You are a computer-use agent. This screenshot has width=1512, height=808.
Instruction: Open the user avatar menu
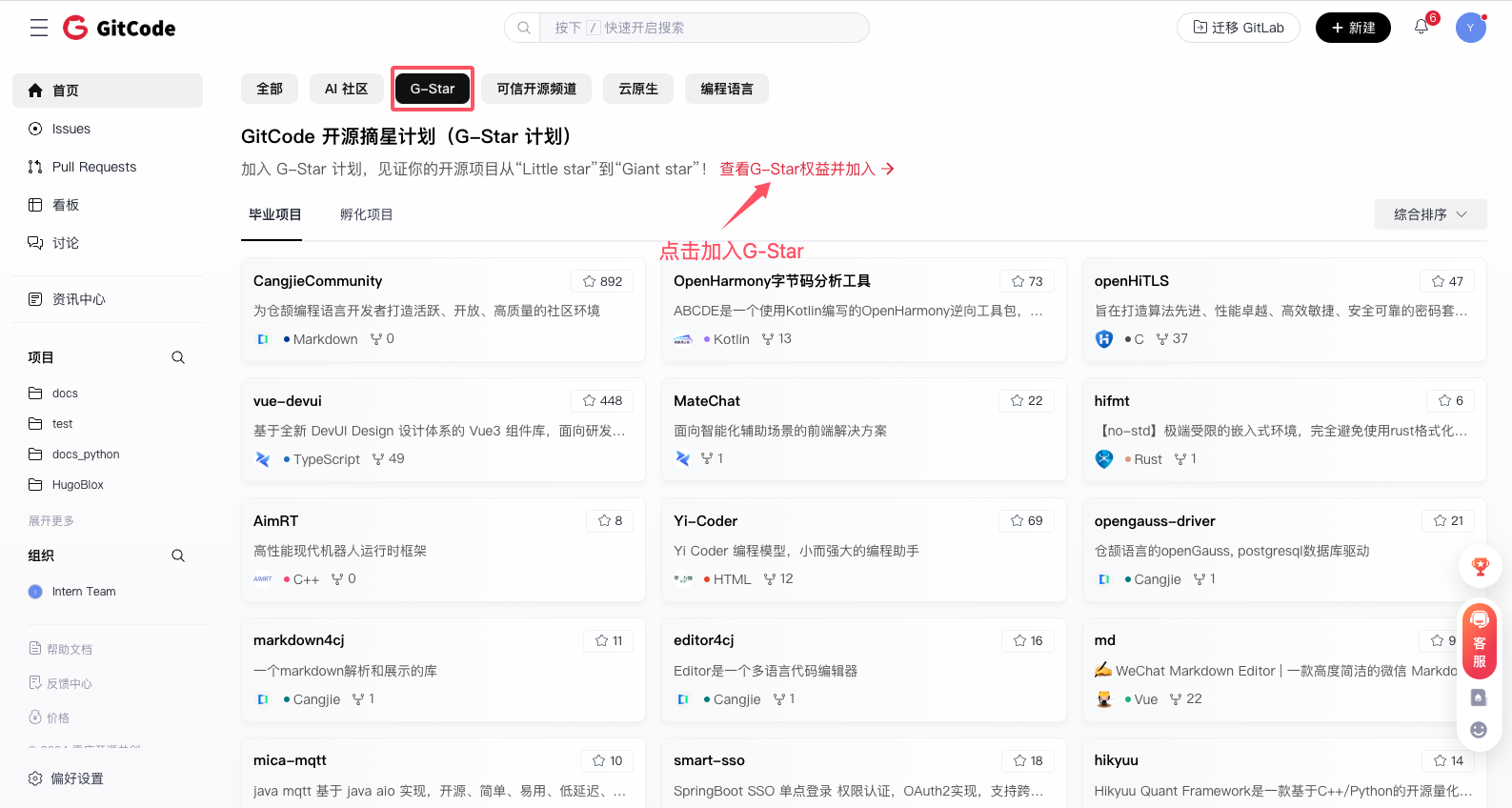[x=1470, y=28]
